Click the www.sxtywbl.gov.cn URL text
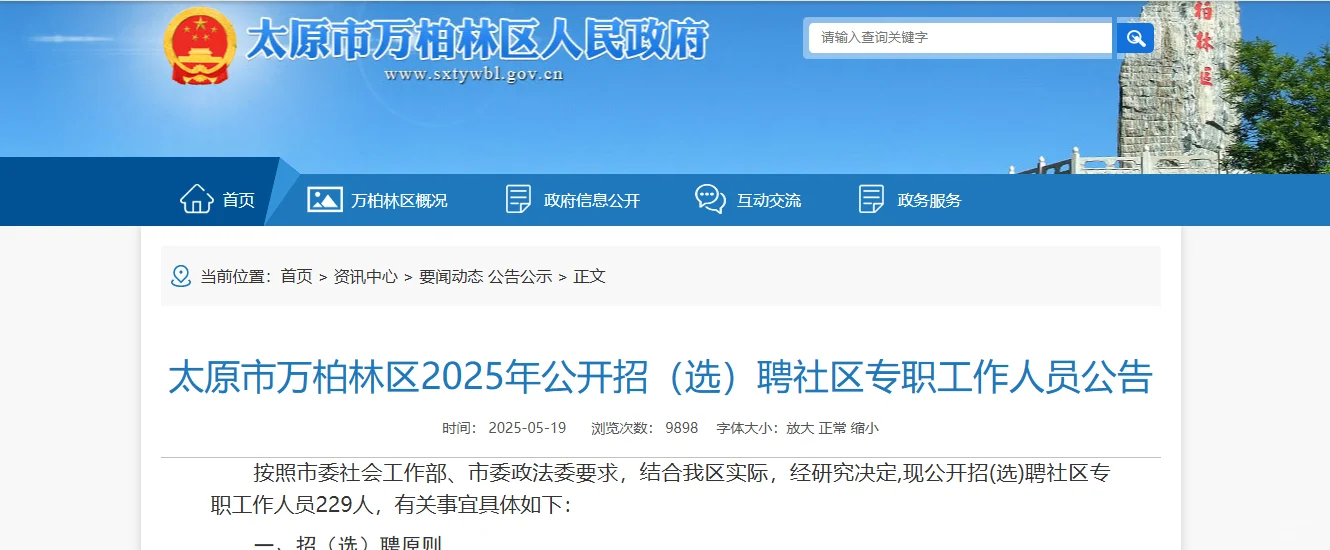Screen dimensions: 1330x550 tap(474, 74)
